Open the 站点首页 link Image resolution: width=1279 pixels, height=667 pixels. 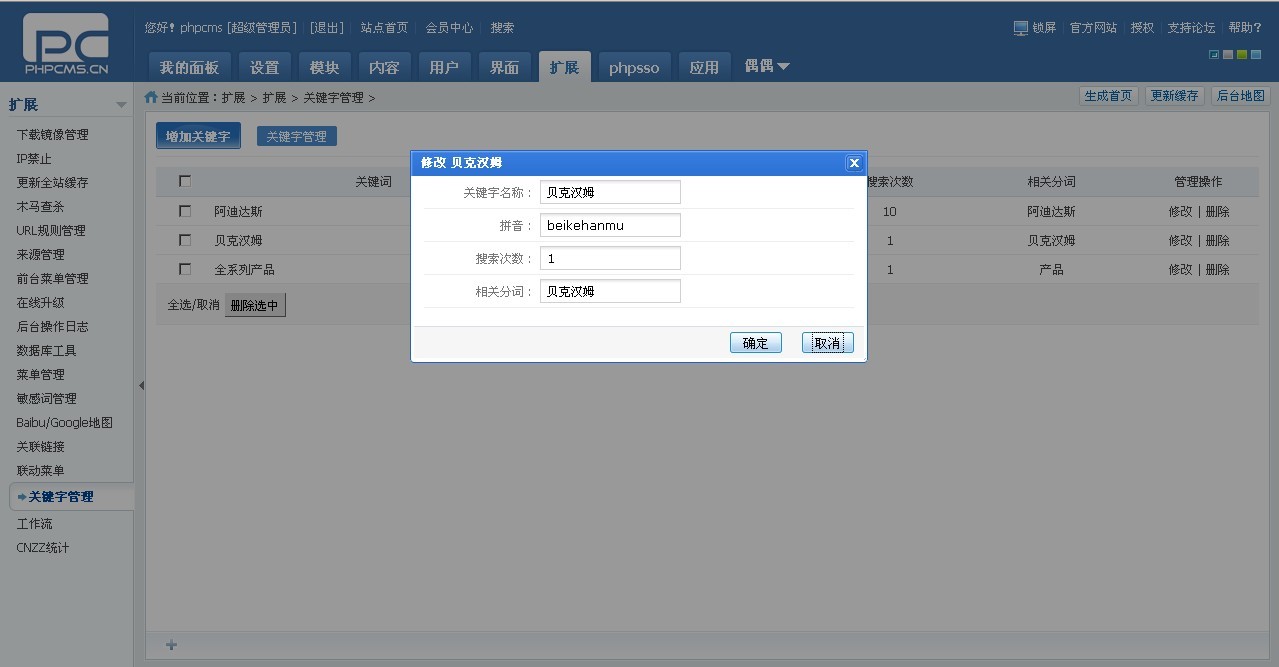(x=384, y=28)
